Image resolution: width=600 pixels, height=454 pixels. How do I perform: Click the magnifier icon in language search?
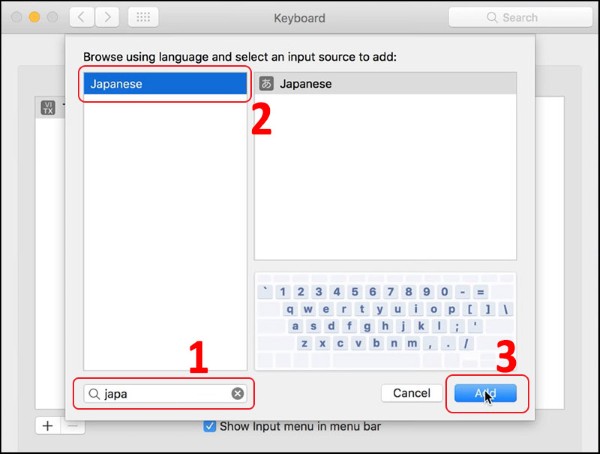(x=95, y=393)
